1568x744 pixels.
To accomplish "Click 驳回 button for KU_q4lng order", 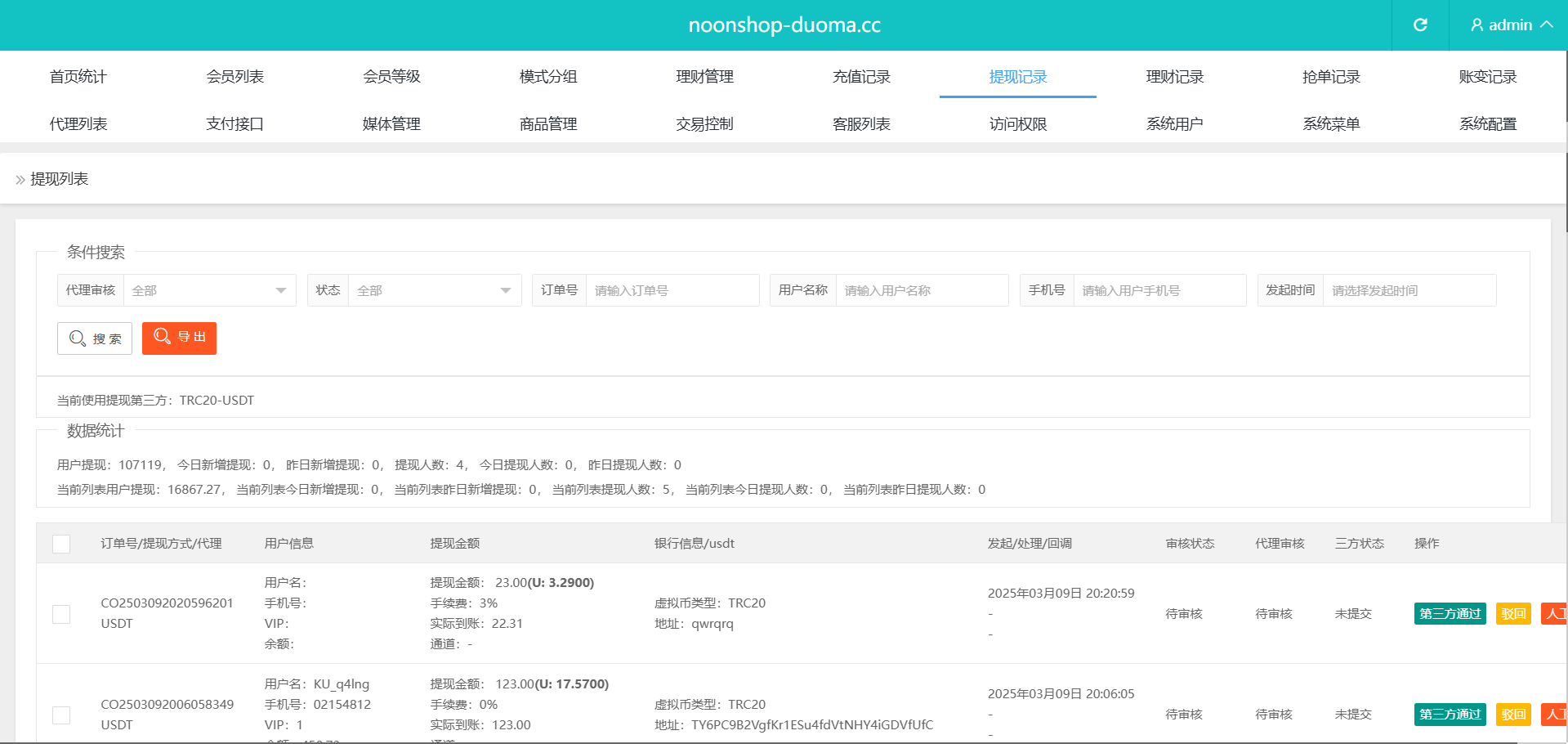I will coord(1512,715).
